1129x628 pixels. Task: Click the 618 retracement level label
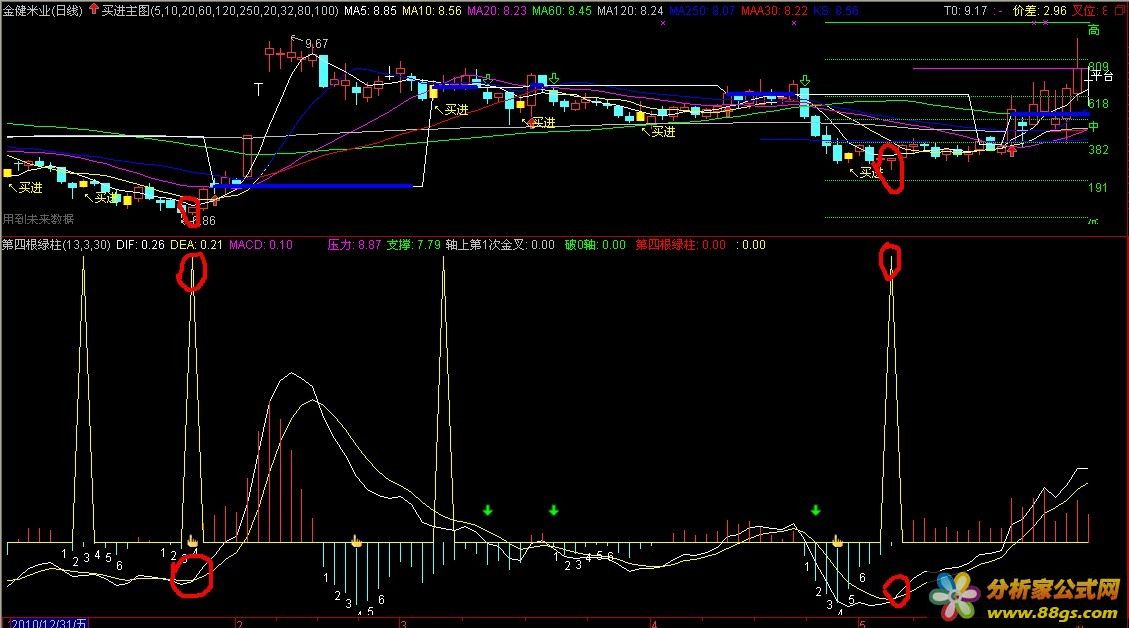[x=1098, y=104]
